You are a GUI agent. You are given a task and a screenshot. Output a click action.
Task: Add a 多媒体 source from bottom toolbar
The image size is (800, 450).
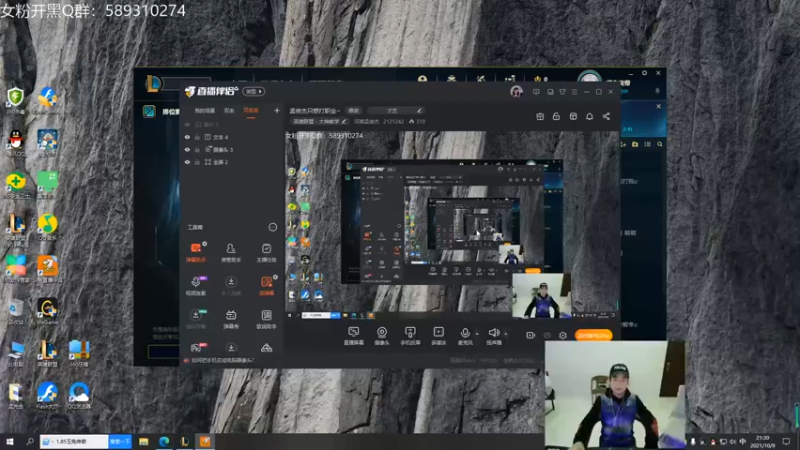point(438,336)
